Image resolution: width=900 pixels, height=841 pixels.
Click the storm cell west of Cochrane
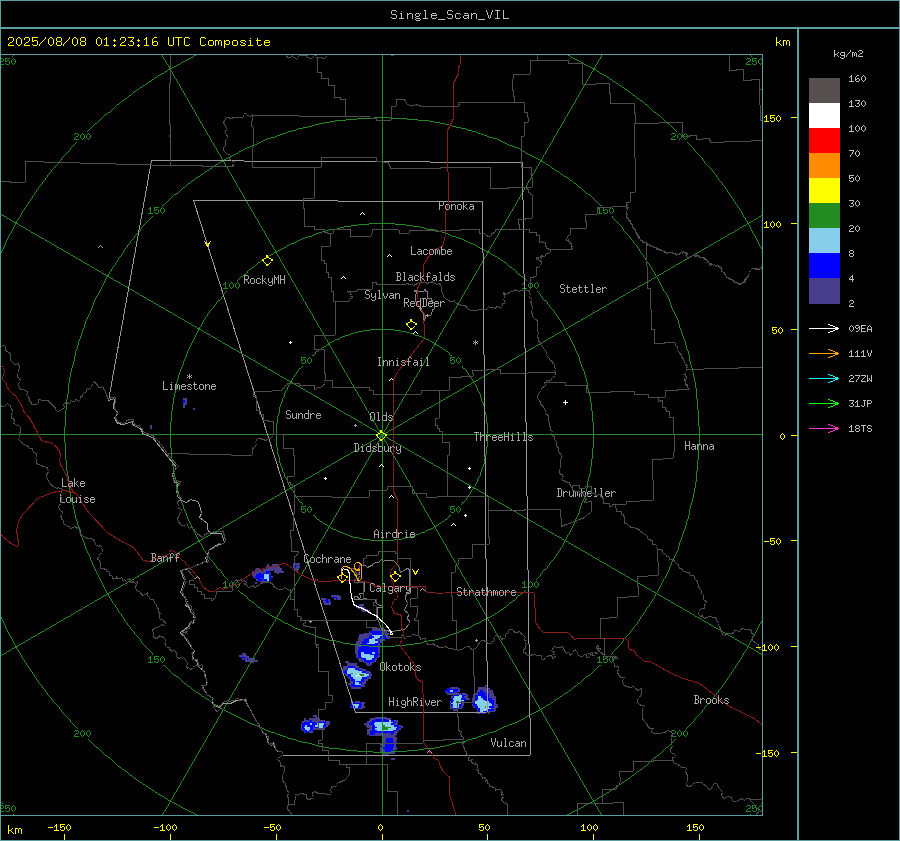(265, 574)
